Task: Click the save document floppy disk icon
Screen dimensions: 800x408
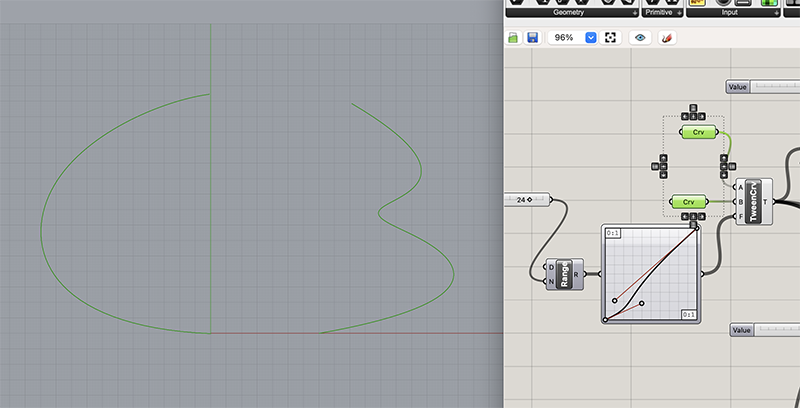Action: point(532,37)
